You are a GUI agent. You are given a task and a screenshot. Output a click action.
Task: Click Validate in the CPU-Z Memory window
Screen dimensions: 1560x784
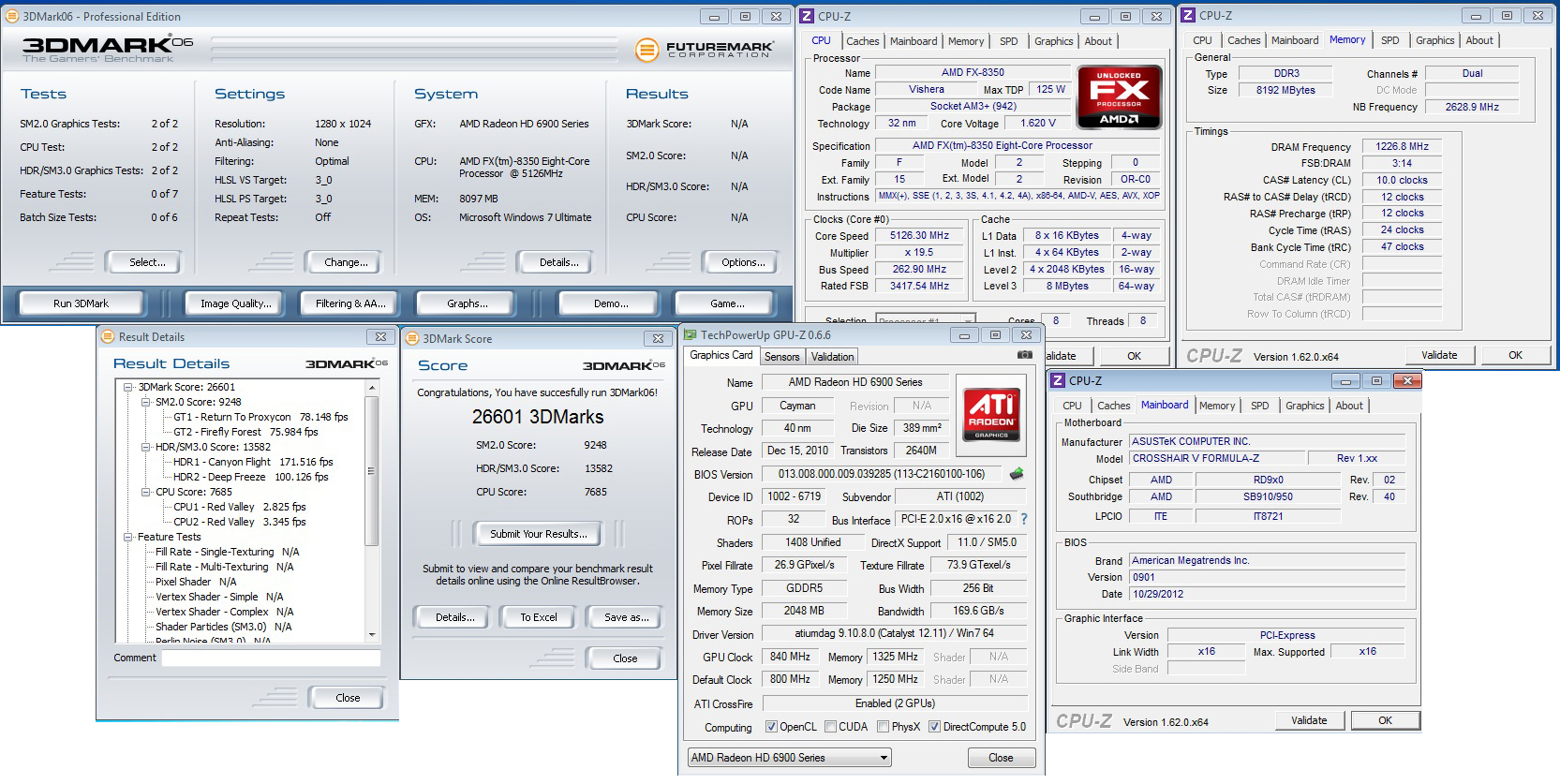pyautogui.click(x=1439, y=355)
